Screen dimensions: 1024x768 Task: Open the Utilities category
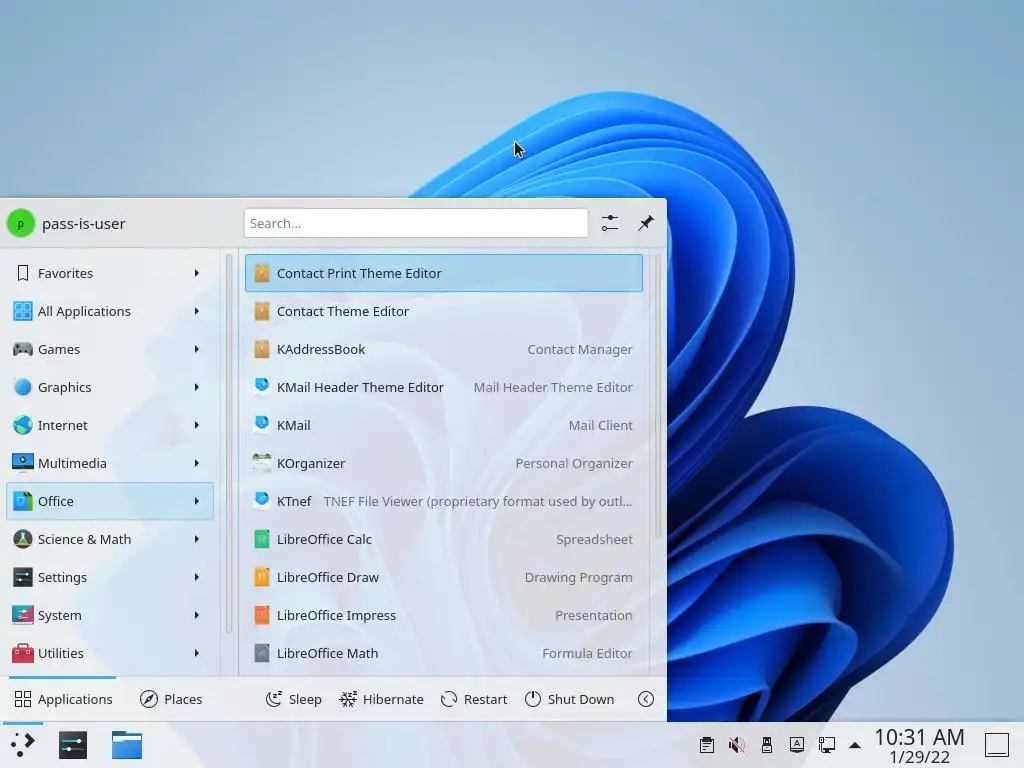pyautogui.click(x=110, y=653)
